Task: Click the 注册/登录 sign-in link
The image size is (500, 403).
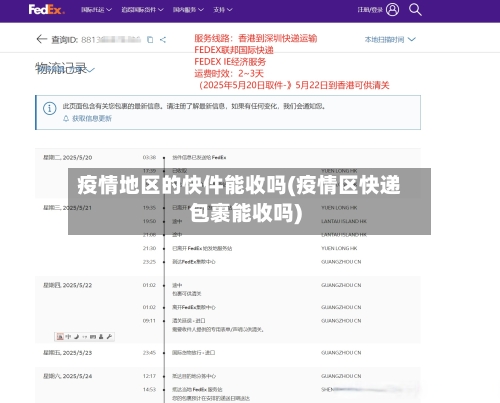Action: 370,10
